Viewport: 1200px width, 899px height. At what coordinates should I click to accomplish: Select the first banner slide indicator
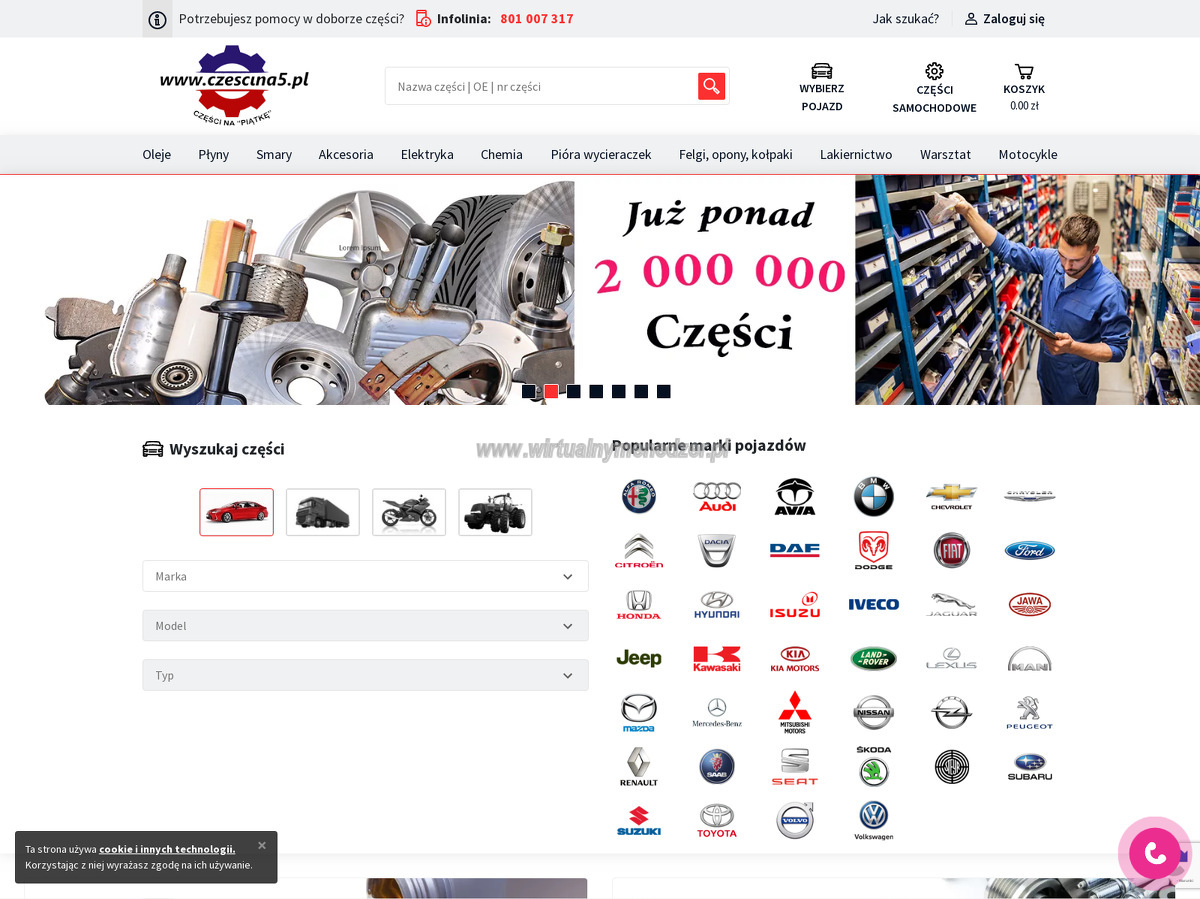pos(529,391)
